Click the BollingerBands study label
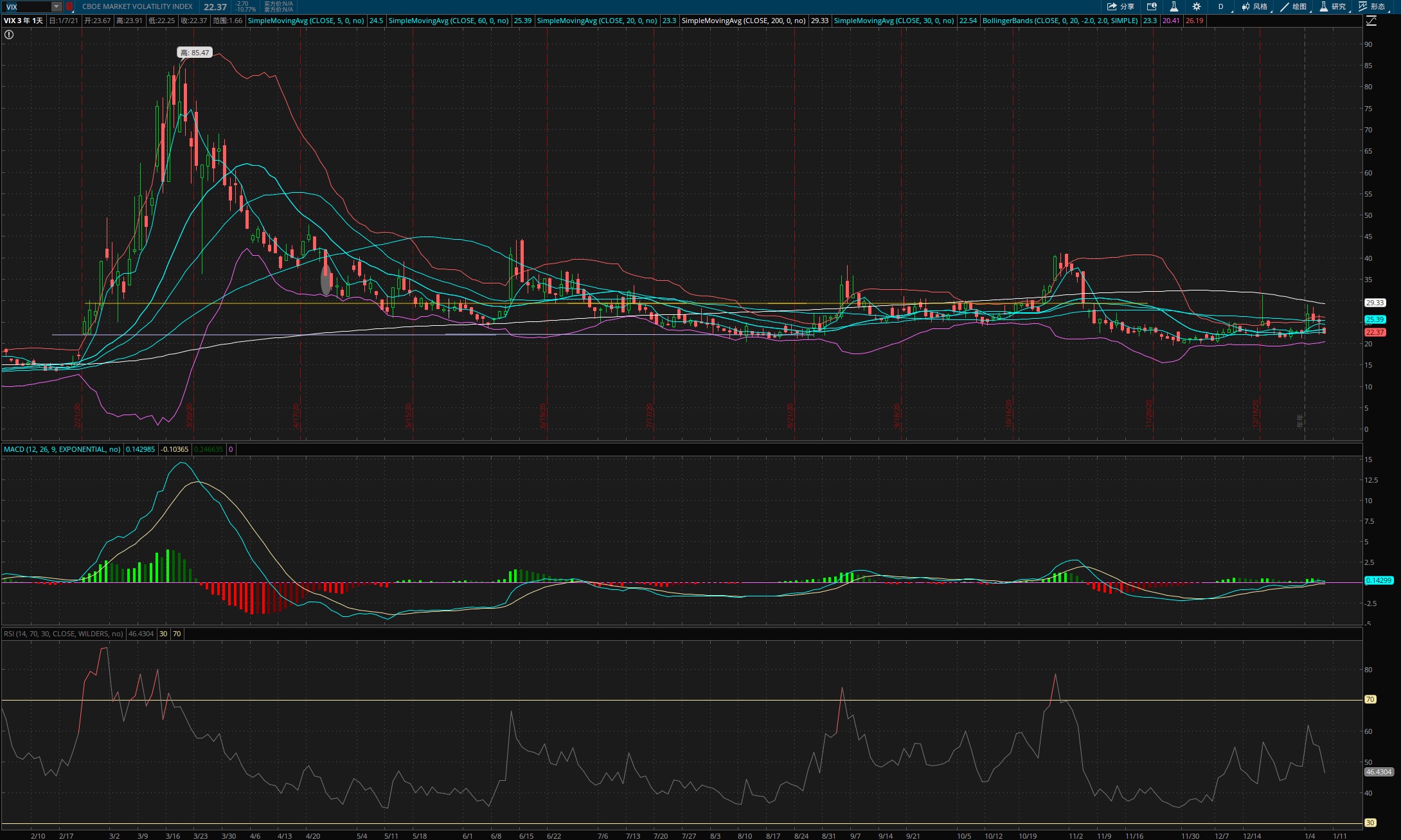 (1060, 21)
